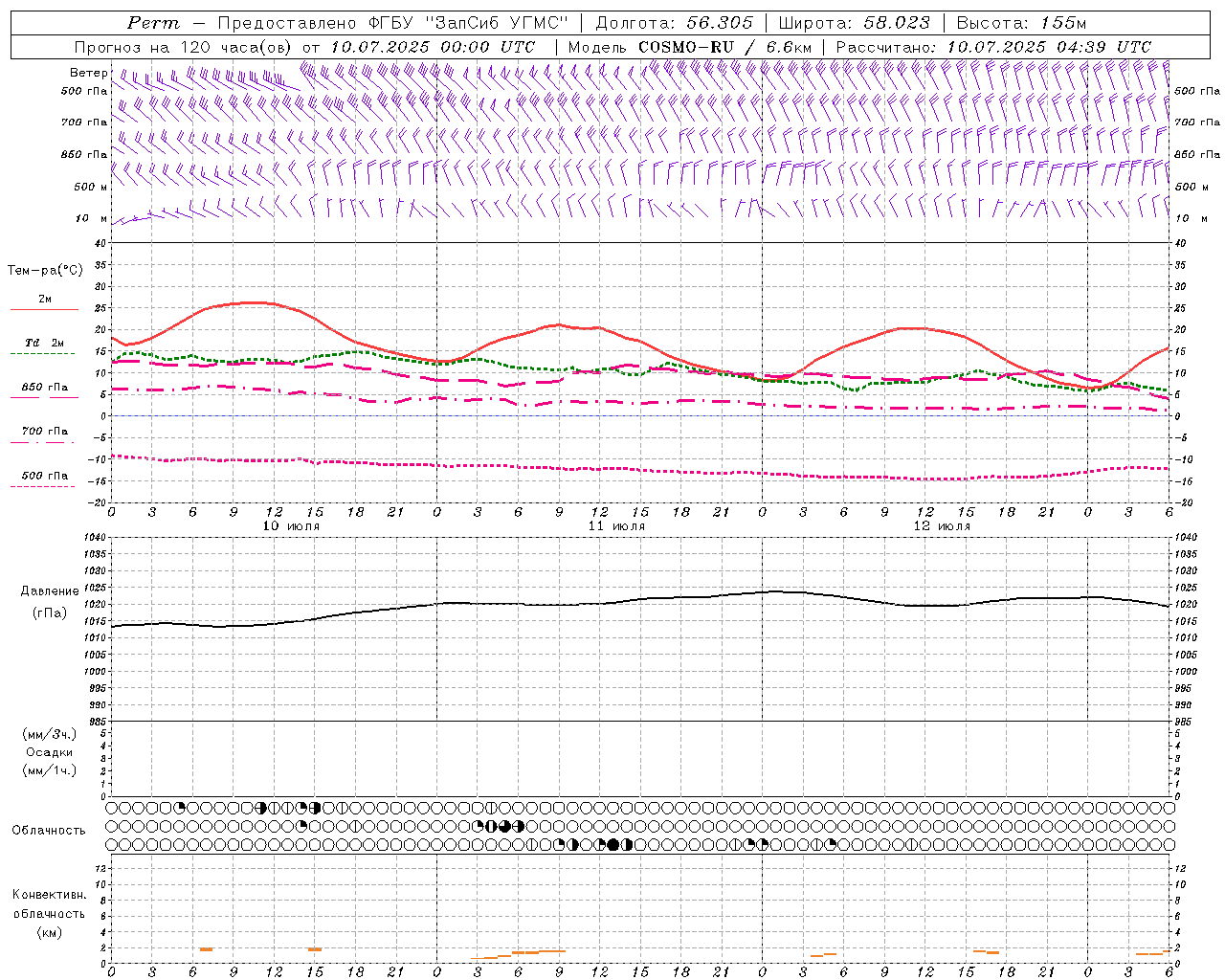Click the 'Облачность' cloud cover label
The height and width of the screenshot is (980, 1225).
[49, 830]
